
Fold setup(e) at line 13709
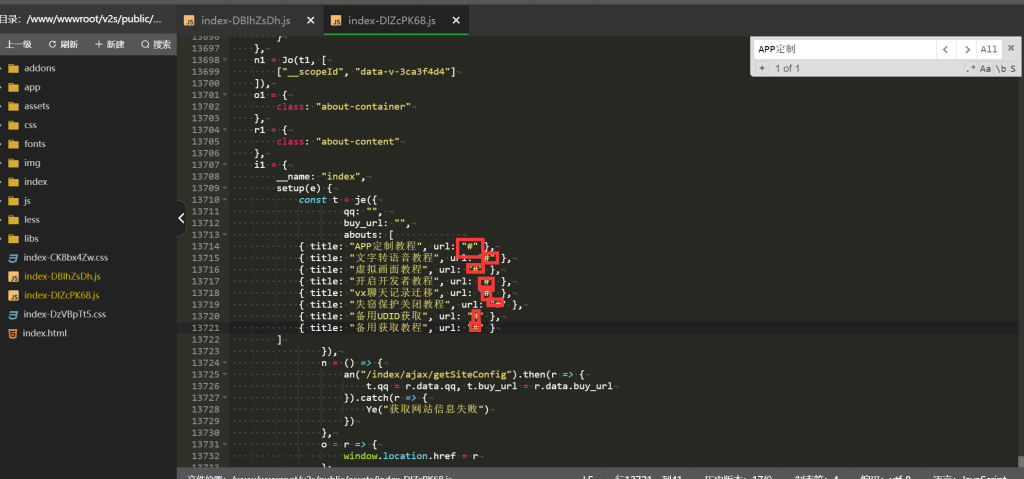coord(225,188)
